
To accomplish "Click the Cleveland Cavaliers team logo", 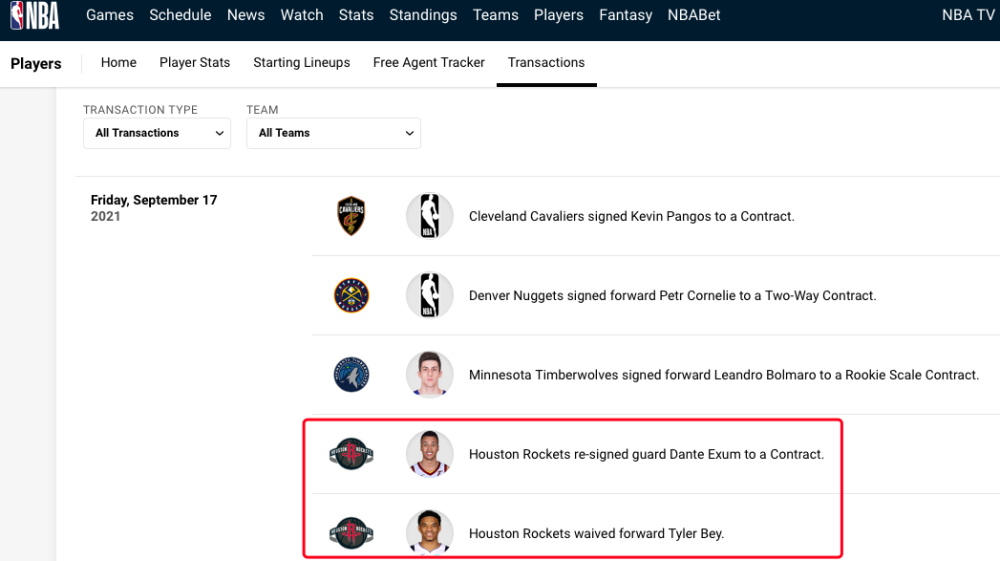I will tap(351, 216).
